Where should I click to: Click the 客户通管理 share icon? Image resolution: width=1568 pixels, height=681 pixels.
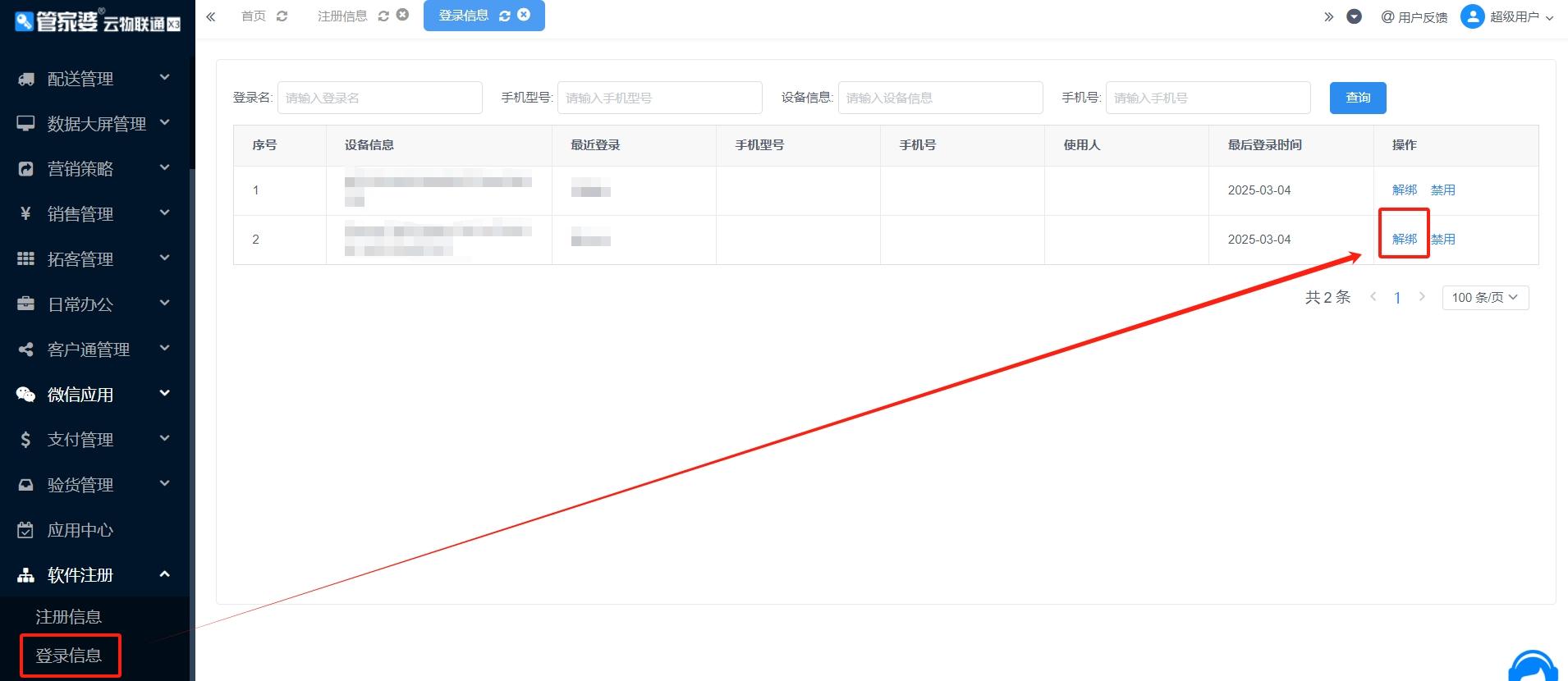(26, 350)
